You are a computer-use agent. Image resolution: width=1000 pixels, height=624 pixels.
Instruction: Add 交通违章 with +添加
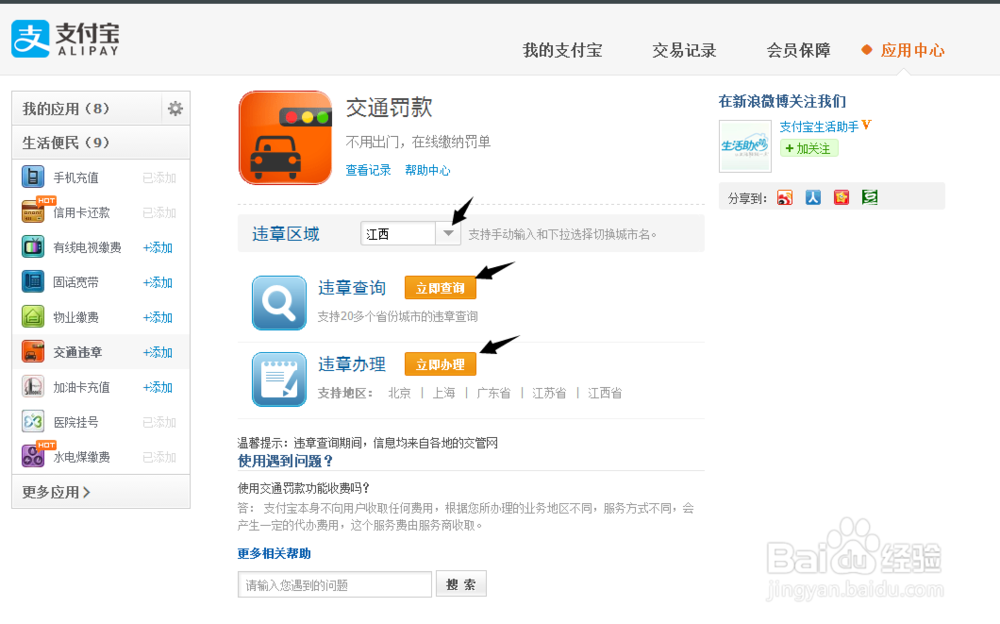point(158,353)
